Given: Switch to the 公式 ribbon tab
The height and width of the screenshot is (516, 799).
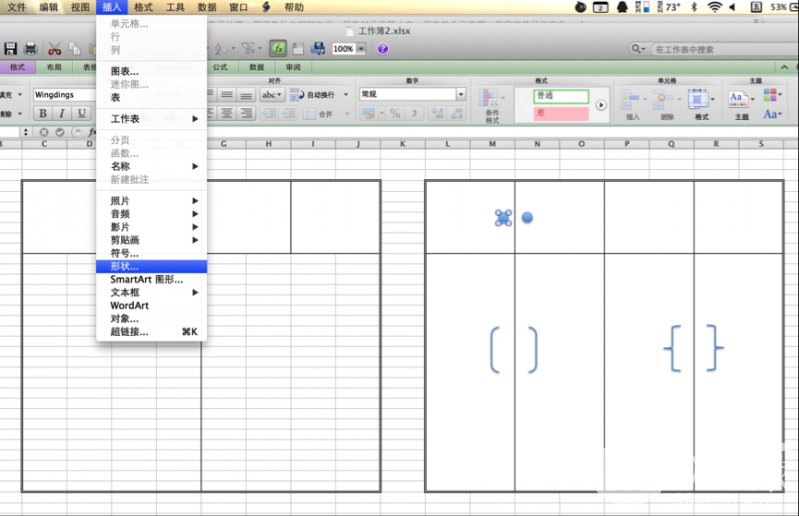Looking at the screenshot, I should click(x=220, y=67).
